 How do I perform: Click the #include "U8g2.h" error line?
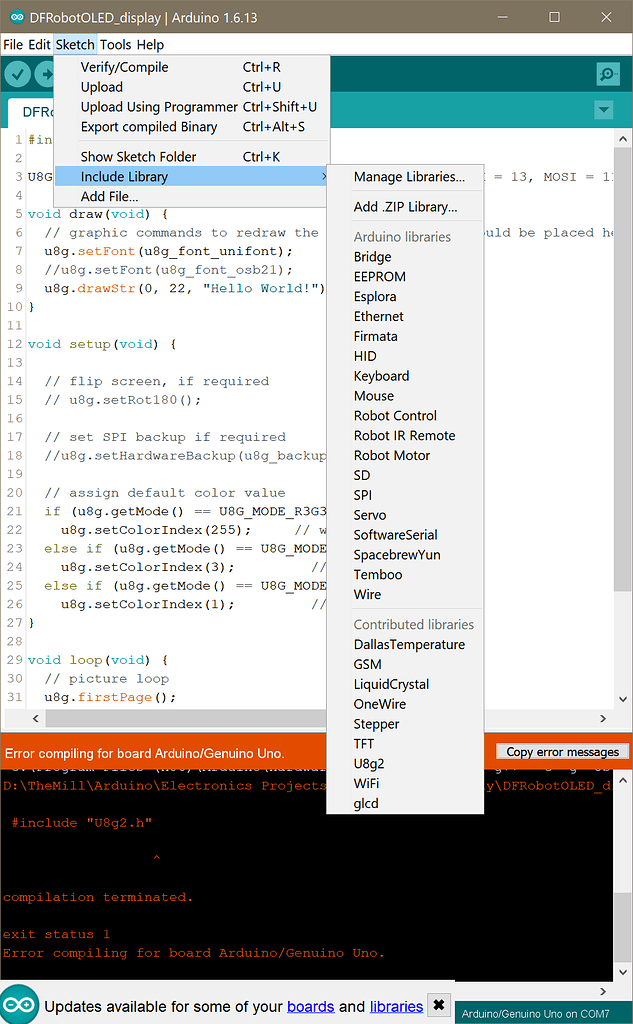[x=82, y=823]
